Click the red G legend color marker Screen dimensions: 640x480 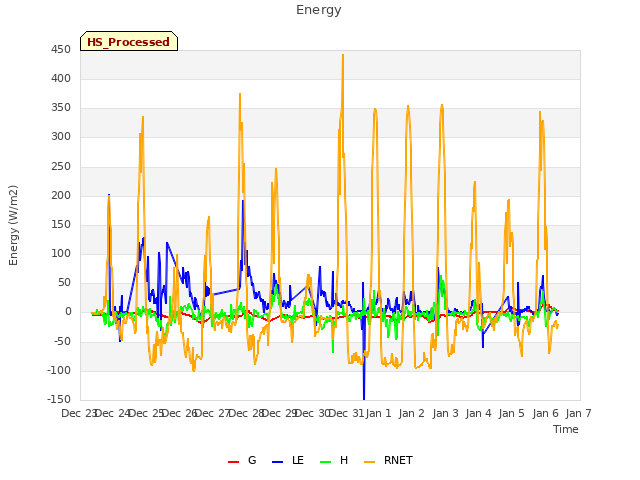pos(233,462)
